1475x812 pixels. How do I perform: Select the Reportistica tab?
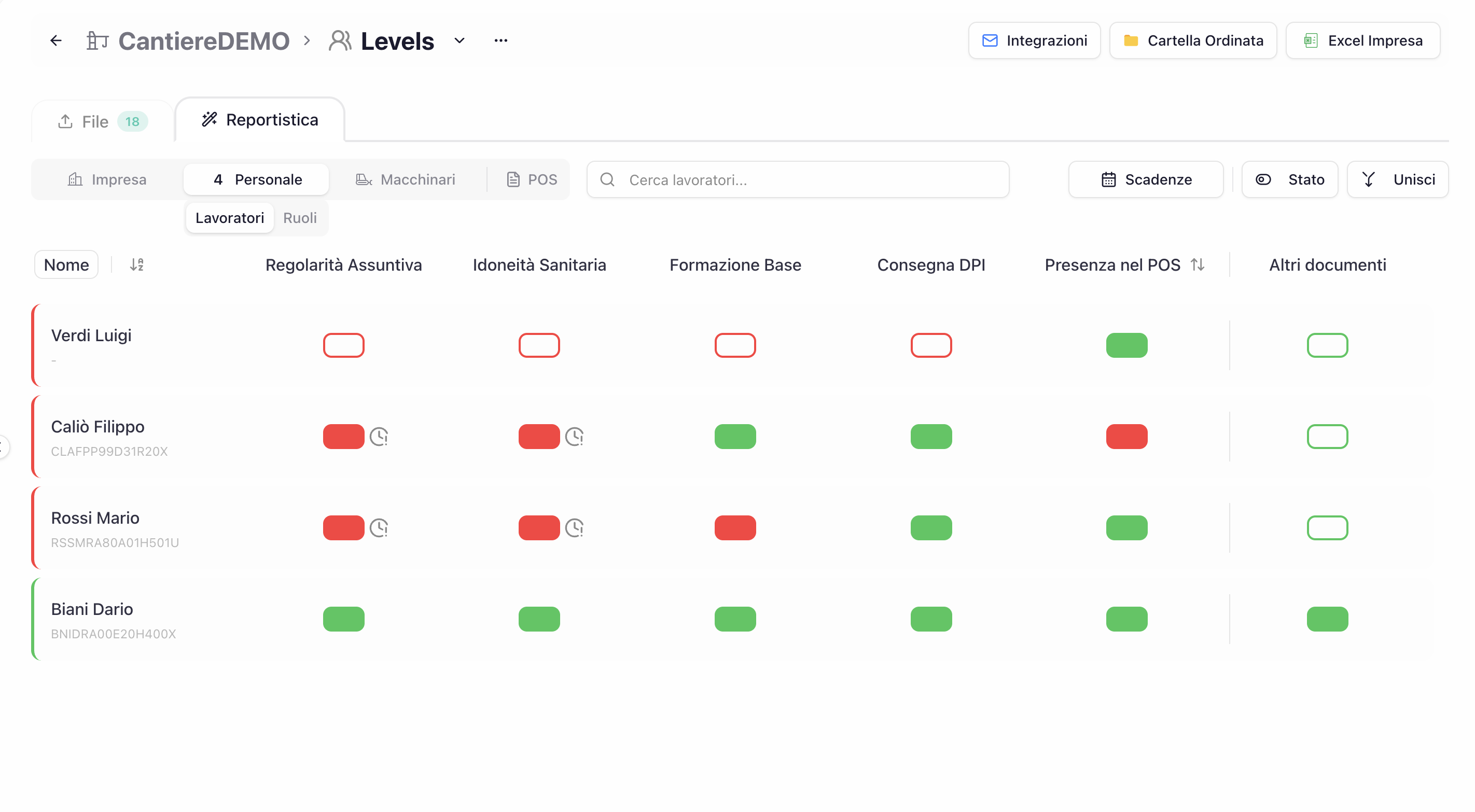click(260, 120)
